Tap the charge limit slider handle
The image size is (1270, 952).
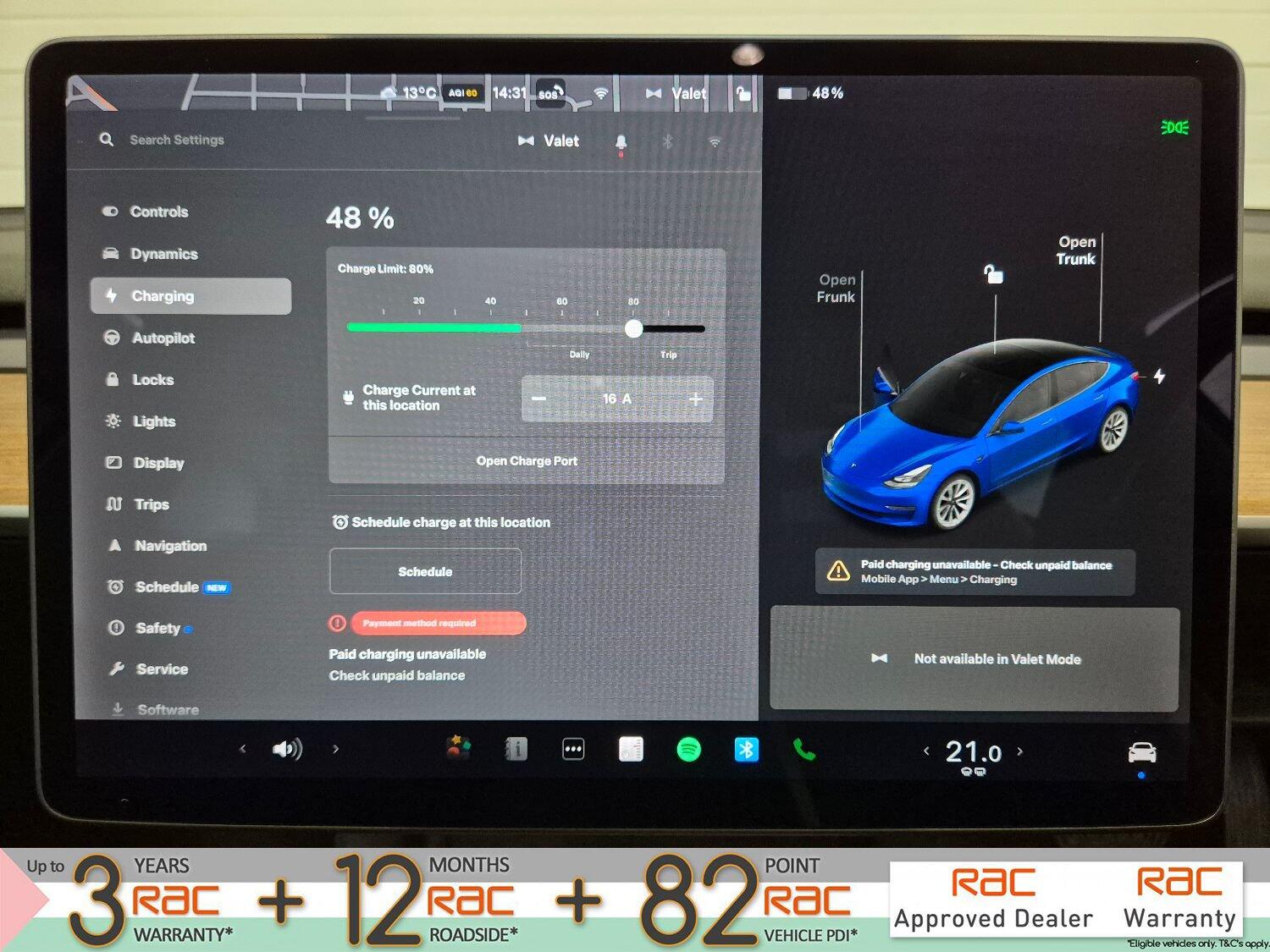(x=633, y=329)
